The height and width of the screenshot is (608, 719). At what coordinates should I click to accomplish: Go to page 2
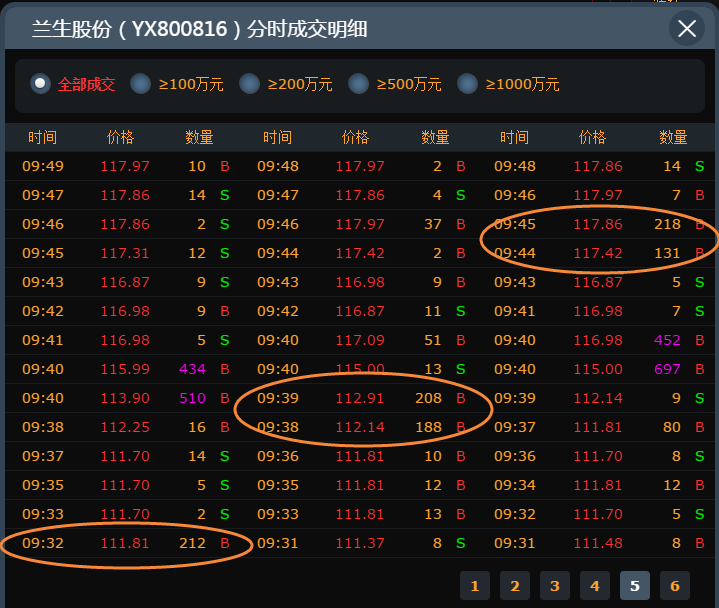(515, 586)
